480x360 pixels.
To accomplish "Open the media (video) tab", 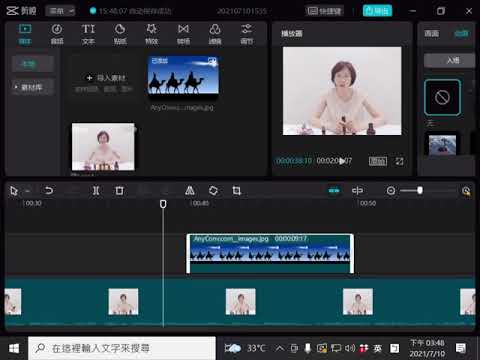I will click(x=25, y=34).
